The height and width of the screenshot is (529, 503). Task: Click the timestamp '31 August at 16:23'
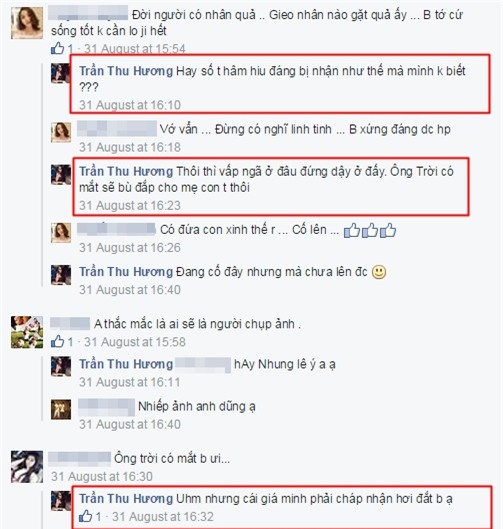[x=130, y=205]
